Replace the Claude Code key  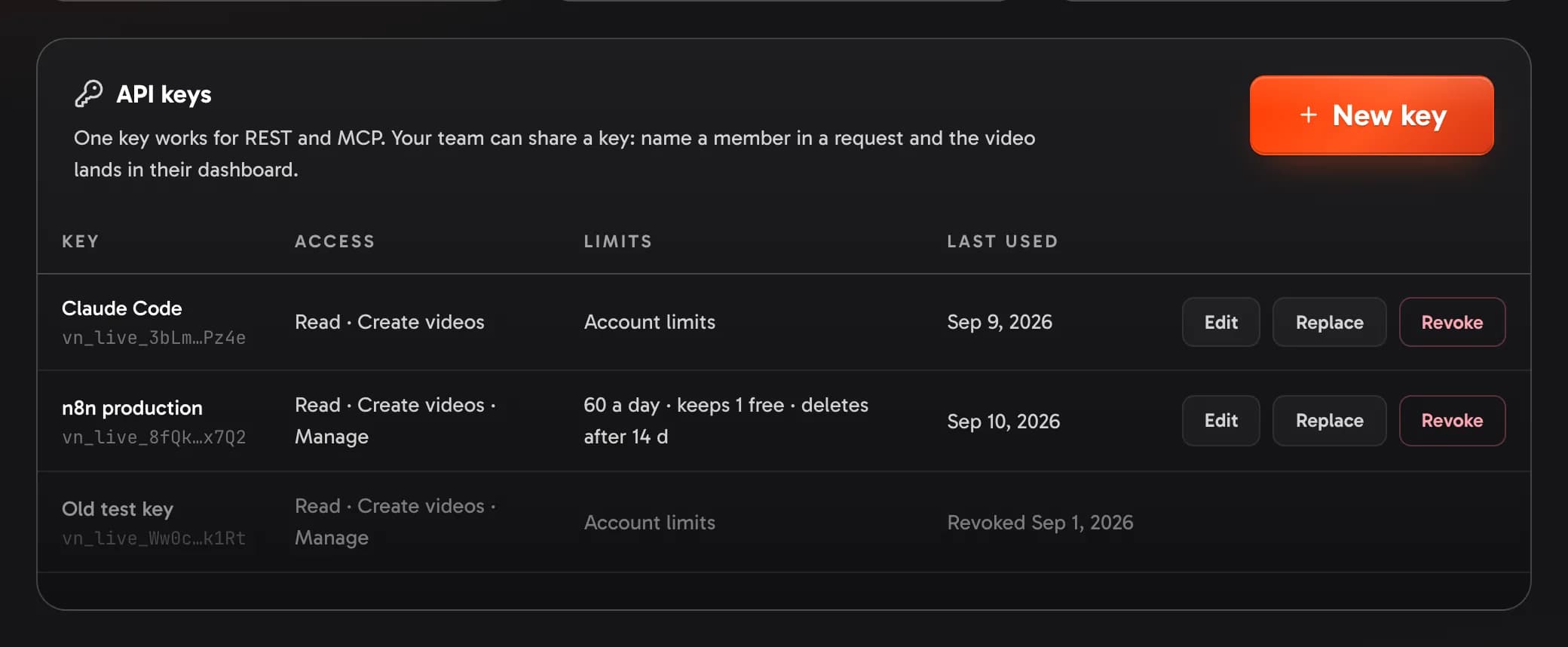click(1329, 322)
